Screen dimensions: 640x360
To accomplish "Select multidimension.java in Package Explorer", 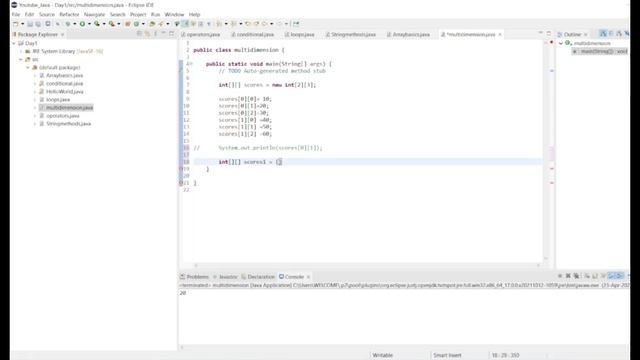I will coord(66,108).
